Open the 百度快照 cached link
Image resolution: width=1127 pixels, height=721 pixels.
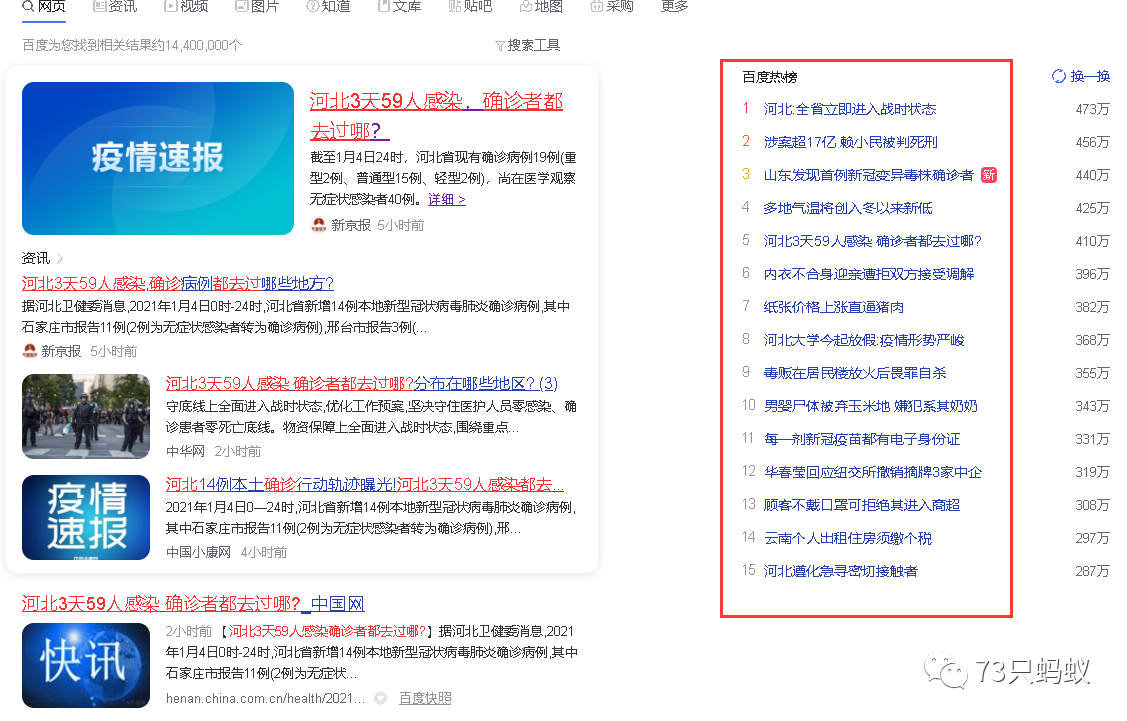(x=425, y=698)
